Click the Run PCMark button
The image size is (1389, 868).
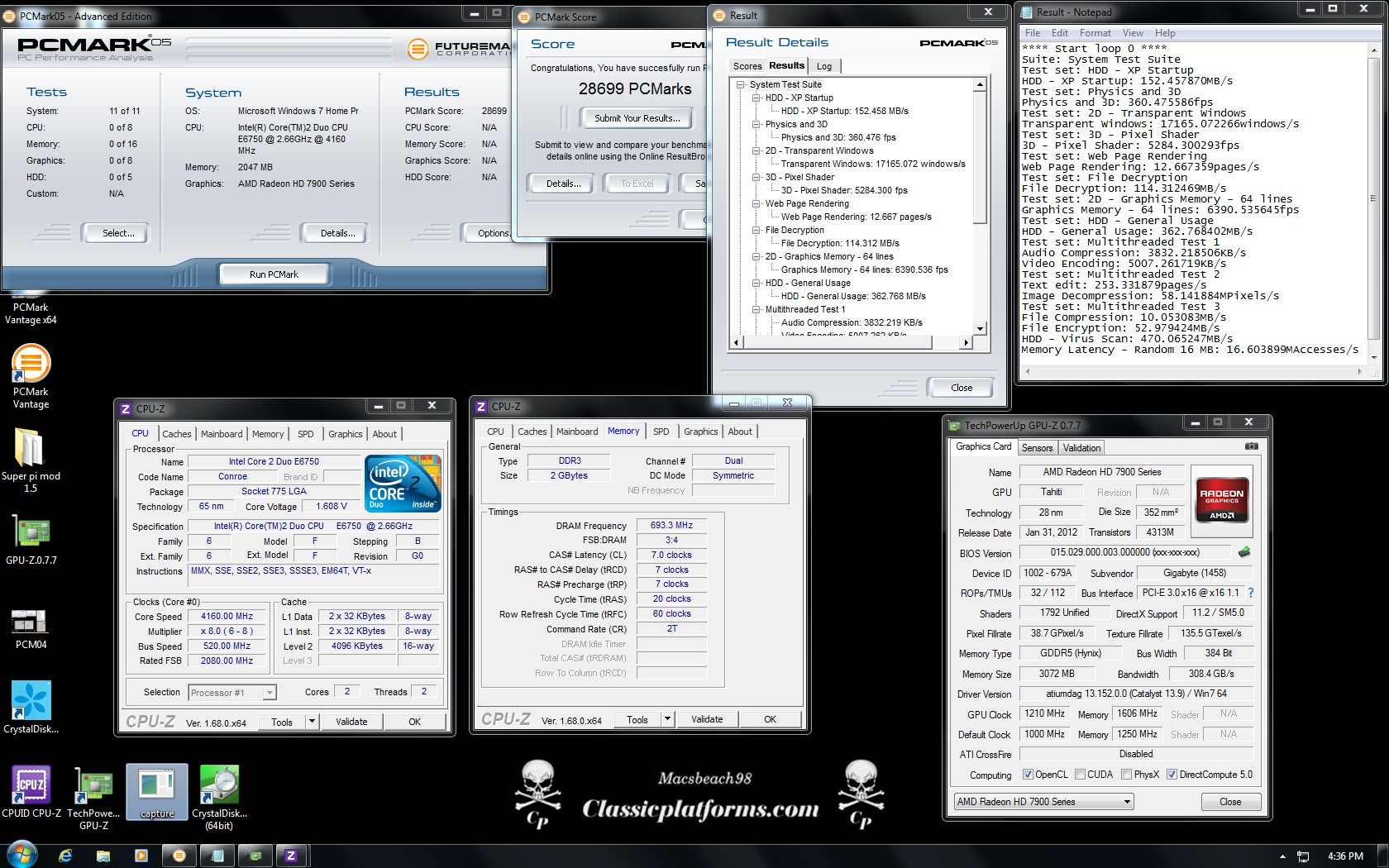point(274,274)
